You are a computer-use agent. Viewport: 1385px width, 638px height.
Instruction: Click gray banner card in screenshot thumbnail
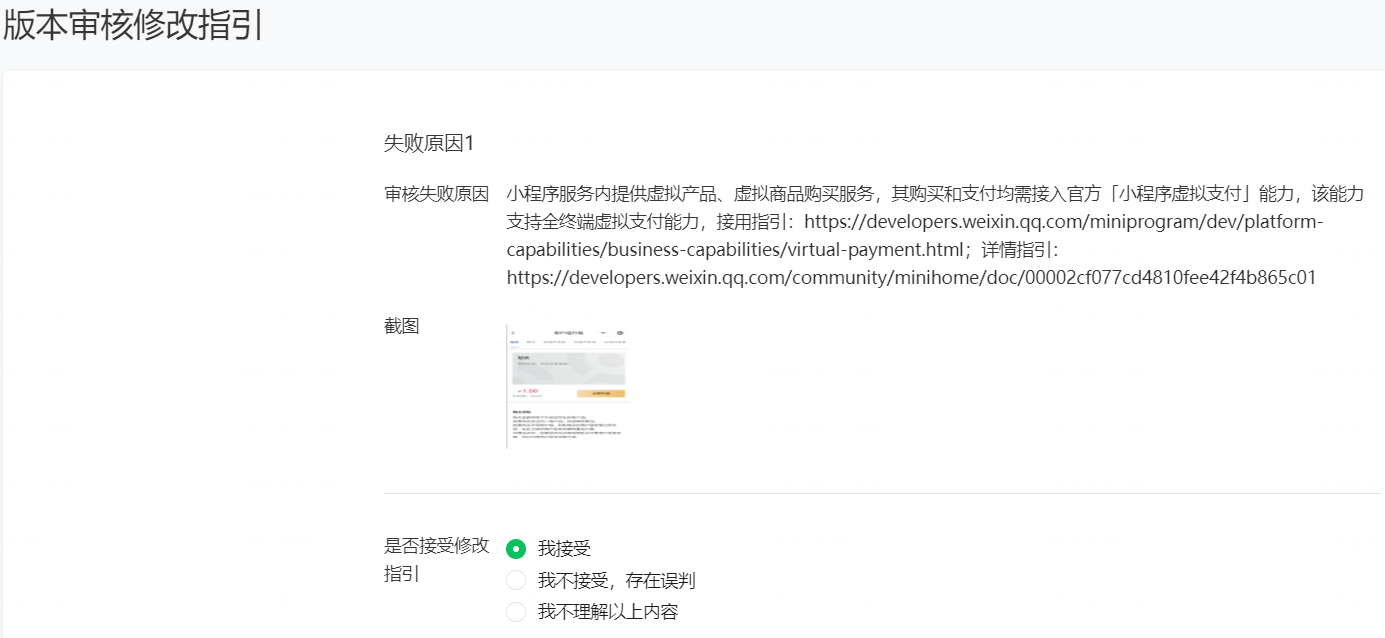tap(568, 367)
